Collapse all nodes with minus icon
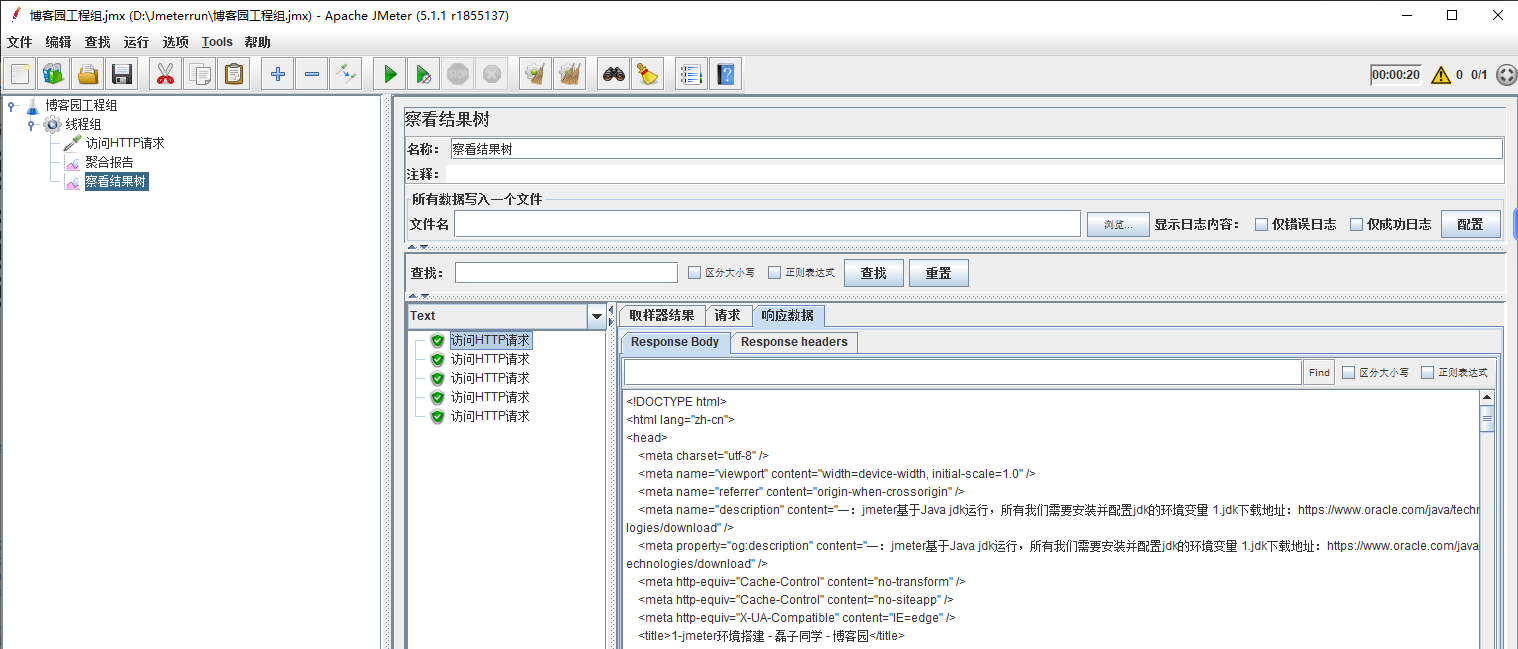 tap(312, 74)
